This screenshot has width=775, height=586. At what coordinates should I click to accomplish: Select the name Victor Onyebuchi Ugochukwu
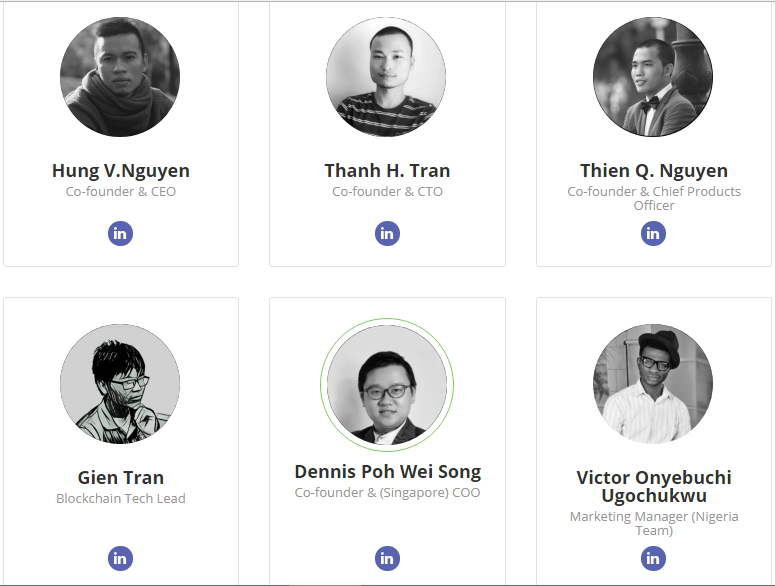point(653,486)
